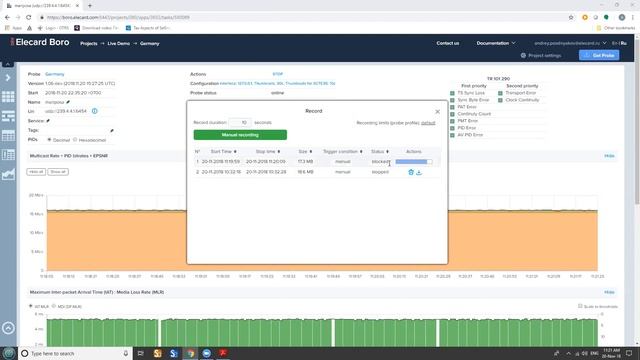Hide the IAT / MLR chart section
640x360 pixels.
(x=609, y=292)
